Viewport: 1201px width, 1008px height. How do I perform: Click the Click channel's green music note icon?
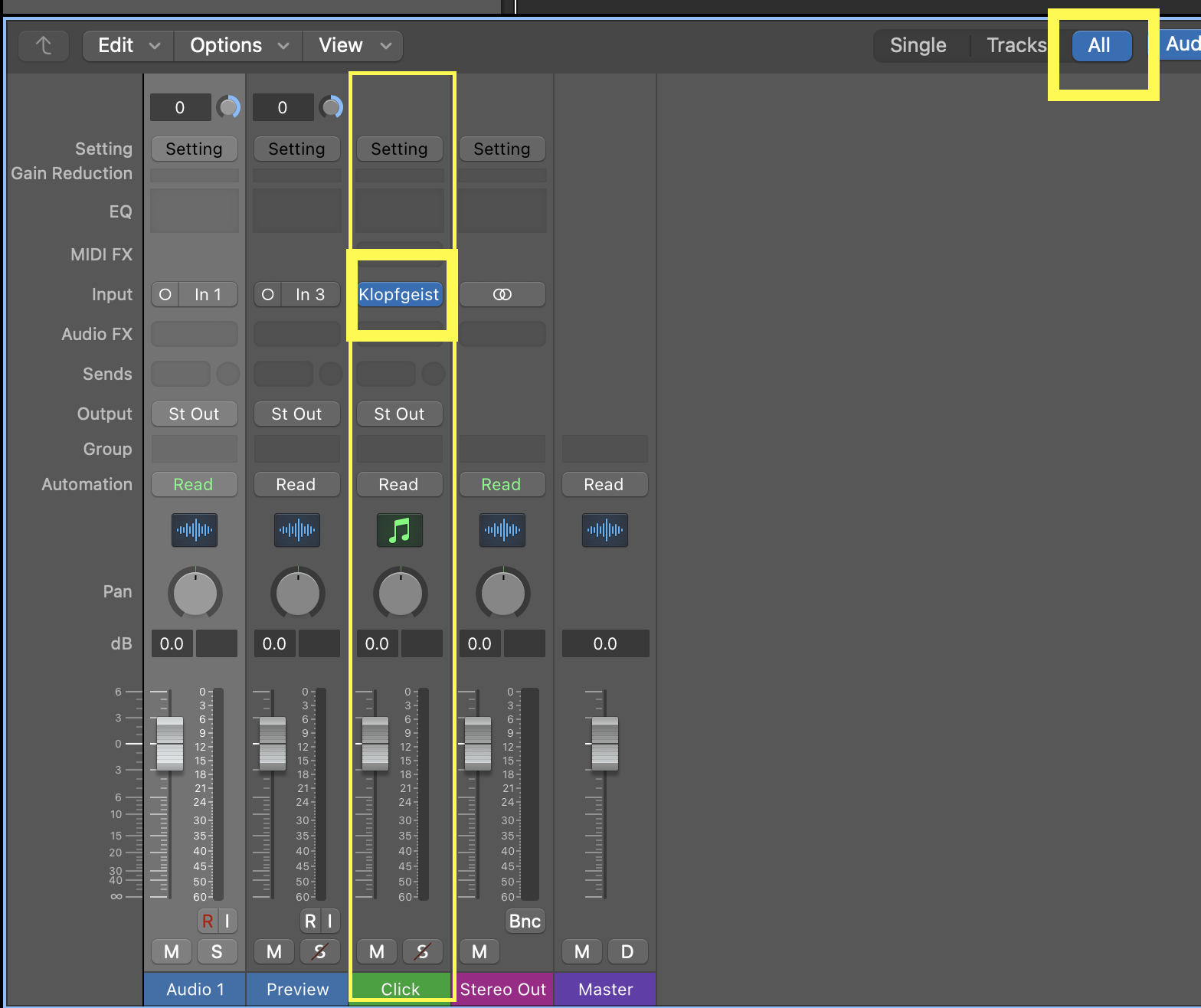point(399,530)
